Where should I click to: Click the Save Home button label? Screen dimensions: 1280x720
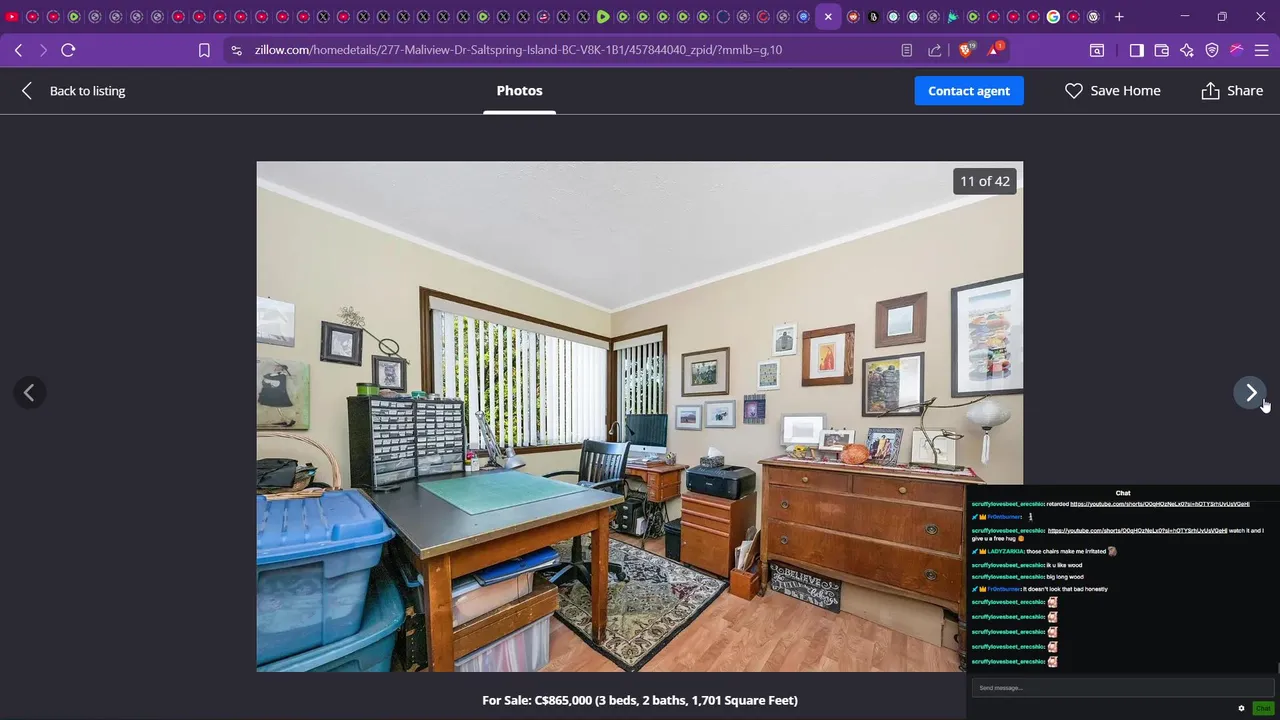(x=1125, y=91)
